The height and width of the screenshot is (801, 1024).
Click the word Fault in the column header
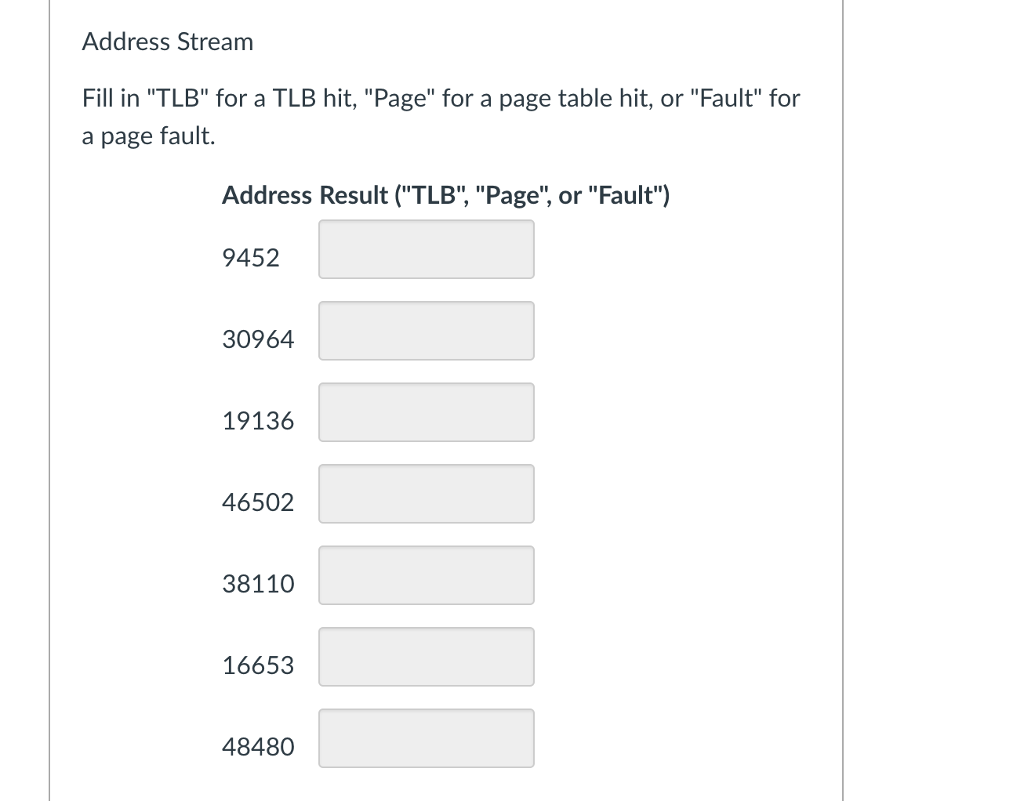[626, 195]
